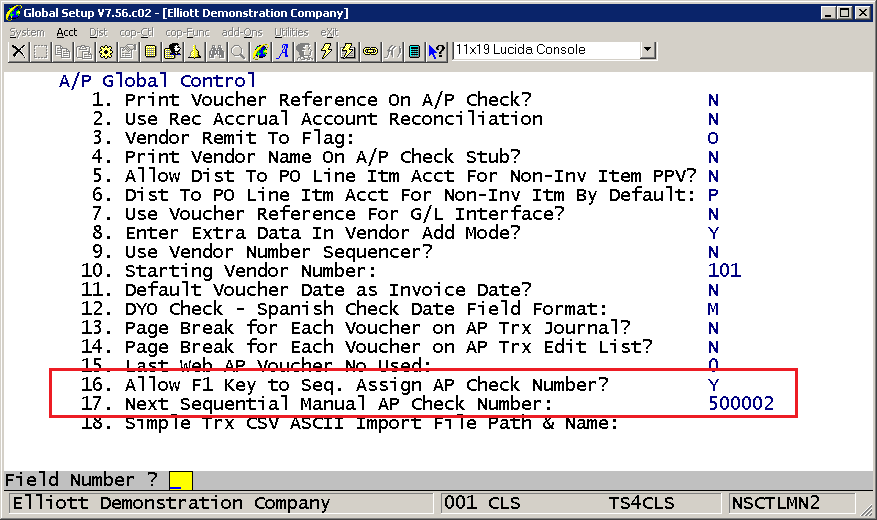Click the paste clipboard toolbar icon
This screenshot has height=520, width=877.
[x=84, y=51]
